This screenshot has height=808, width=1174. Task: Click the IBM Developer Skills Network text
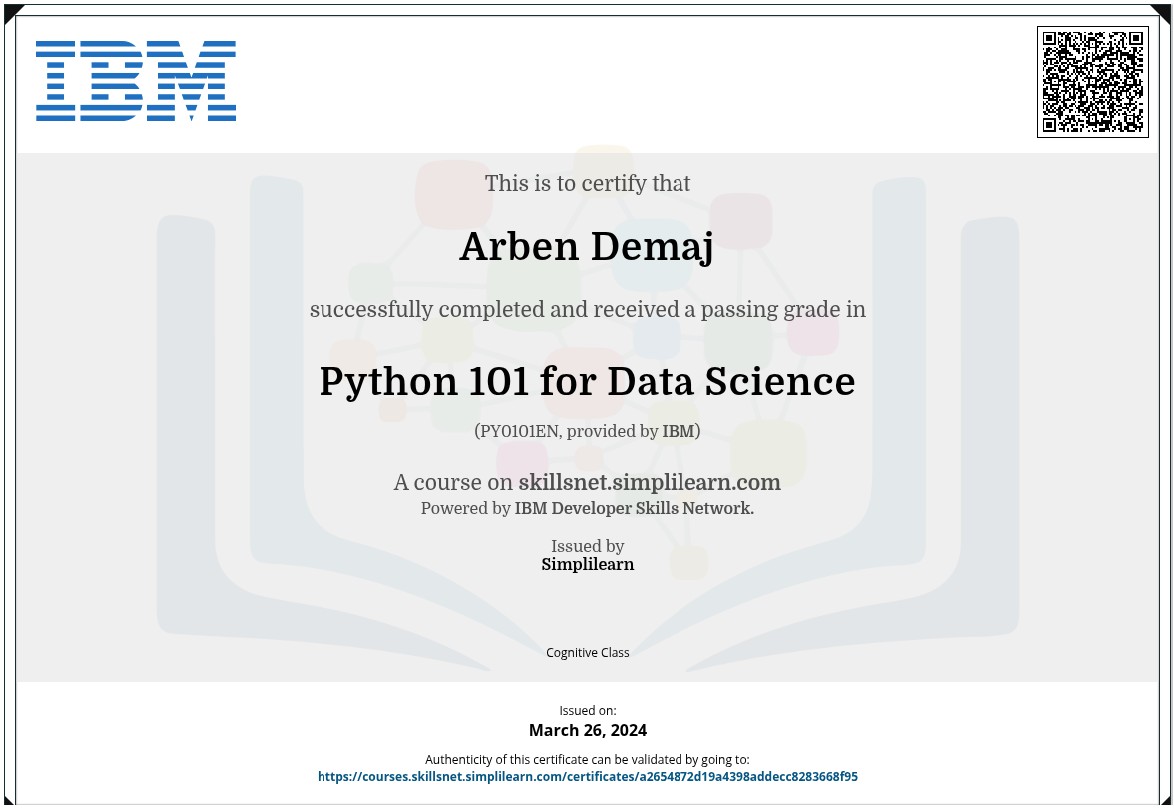(x=633, y=508)
